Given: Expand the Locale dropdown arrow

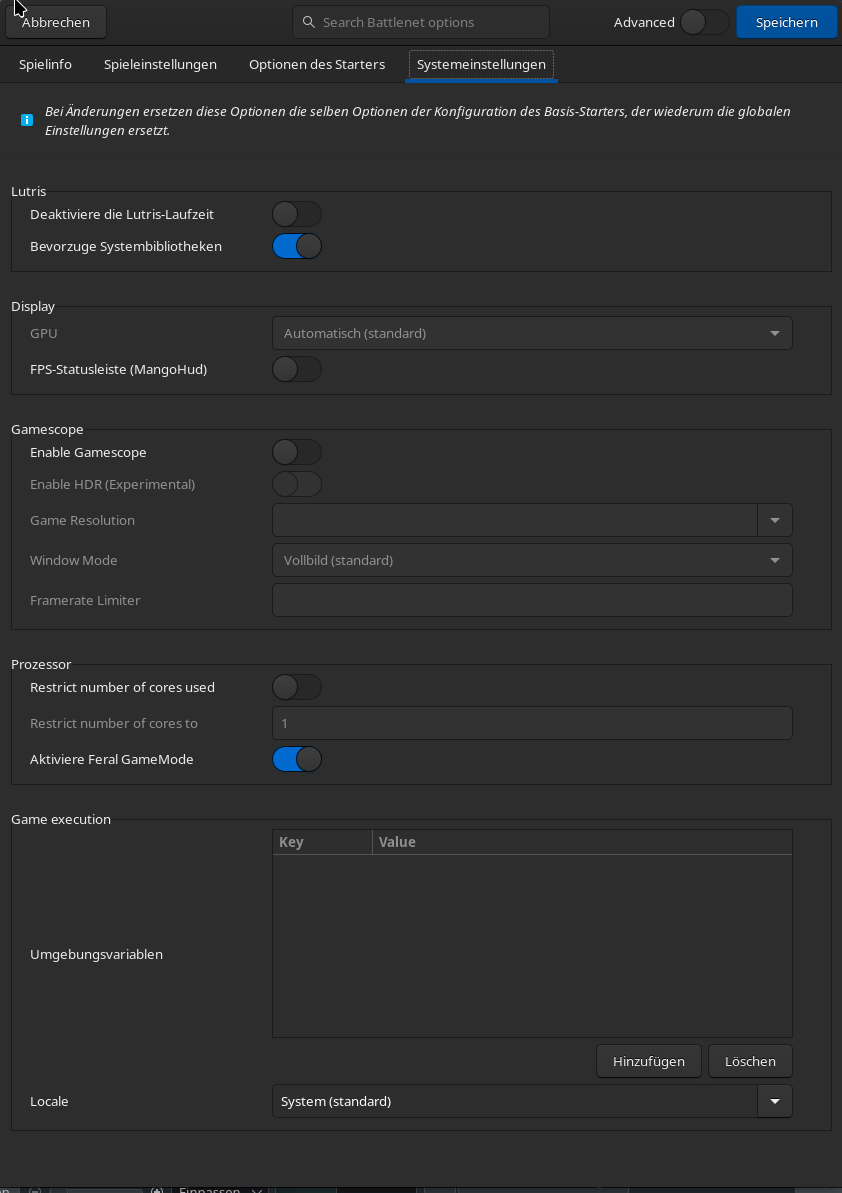Looking at the screenshot, I should [775, 1102].
